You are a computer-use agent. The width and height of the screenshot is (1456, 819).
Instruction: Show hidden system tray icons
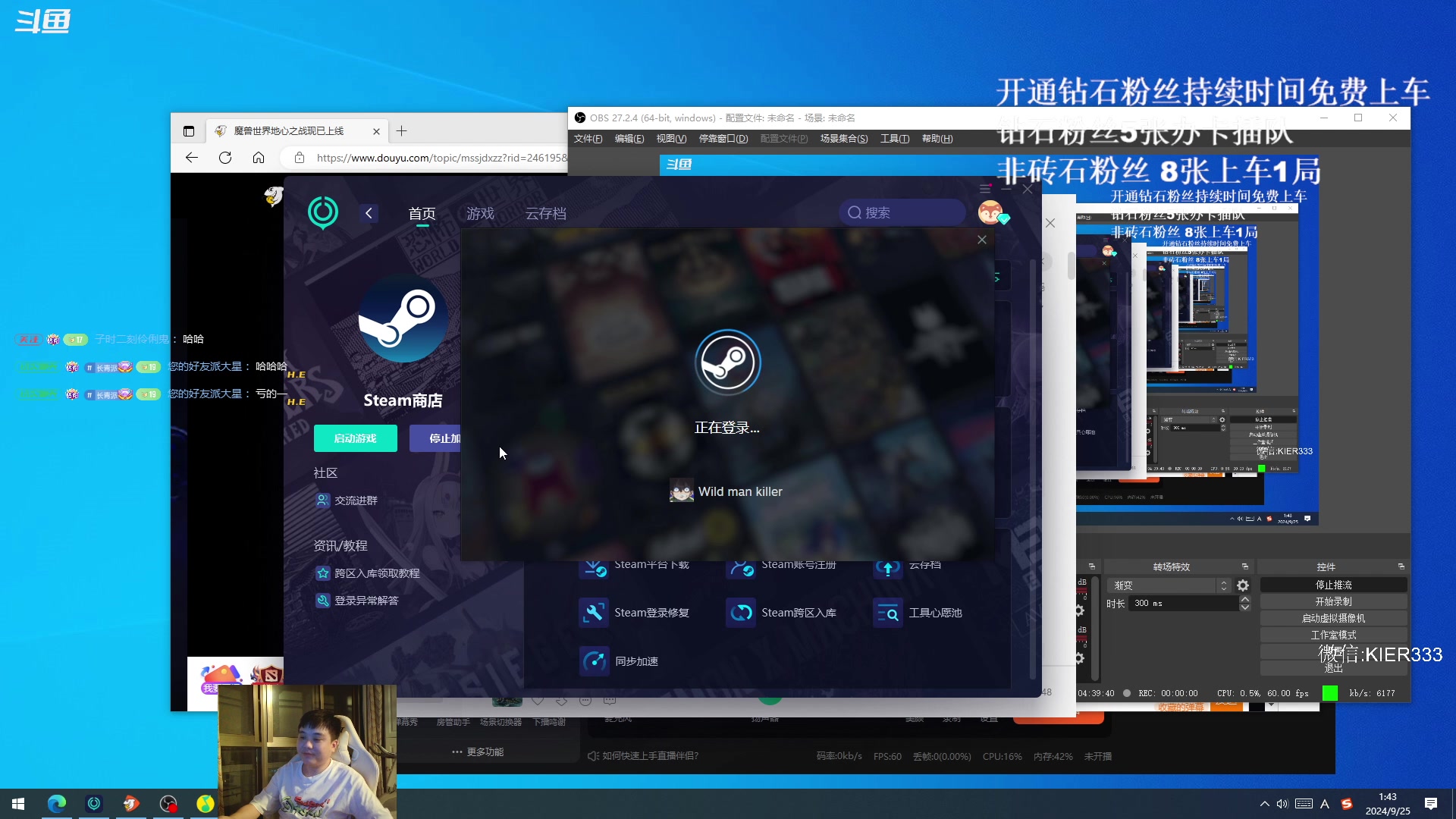coord(1264,804)
